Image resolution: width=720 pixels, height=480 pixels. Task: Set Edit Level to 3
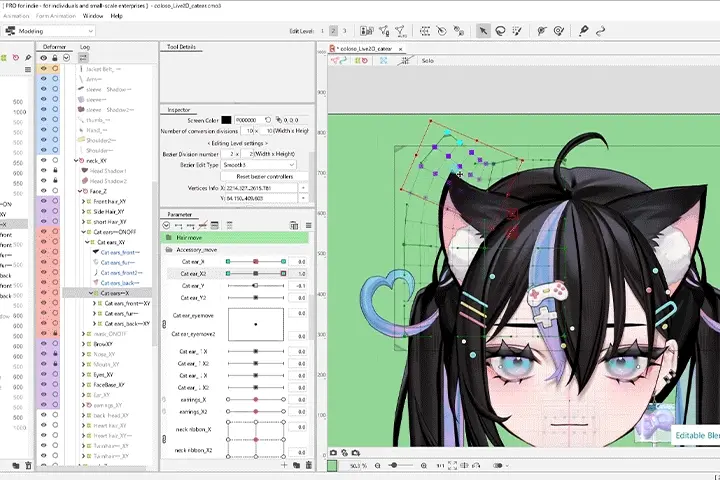344,31
